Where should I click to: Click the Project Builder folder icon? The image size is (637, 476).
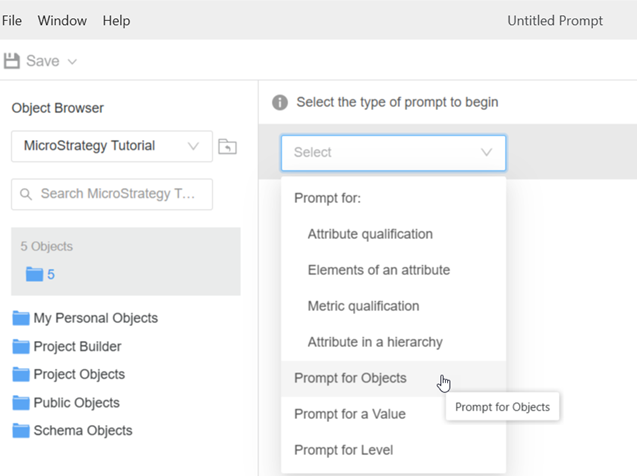point(21,347)
